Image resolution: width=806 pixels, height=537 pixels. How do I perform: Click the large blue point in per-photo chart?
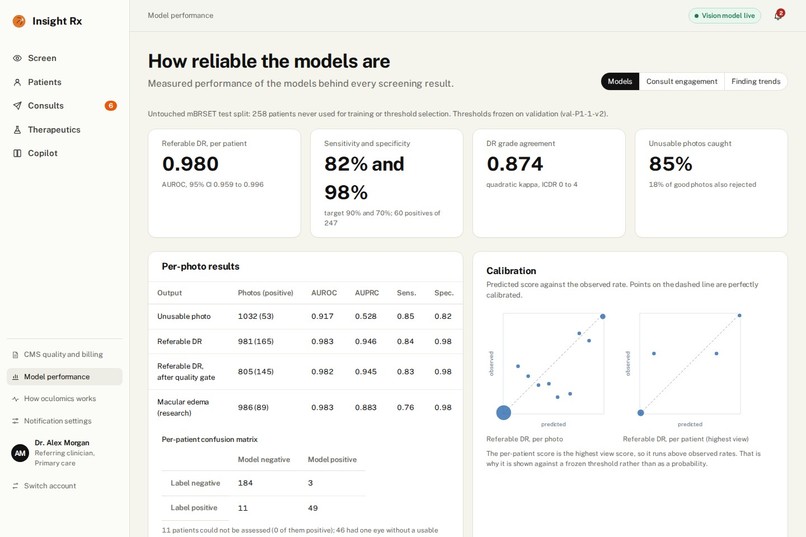[504, 413]
